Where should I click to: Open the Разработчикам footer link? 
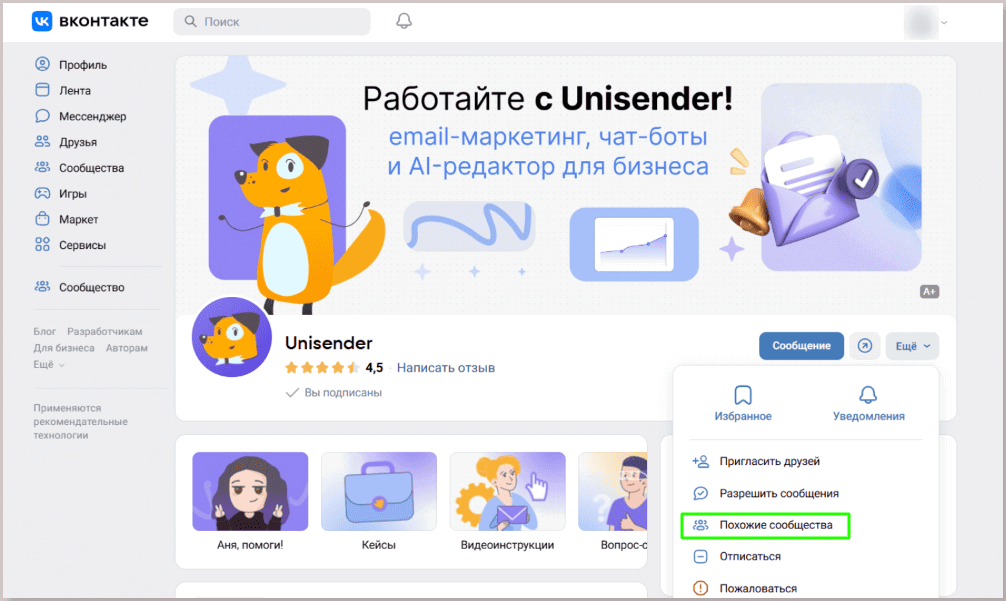[105, 331]
